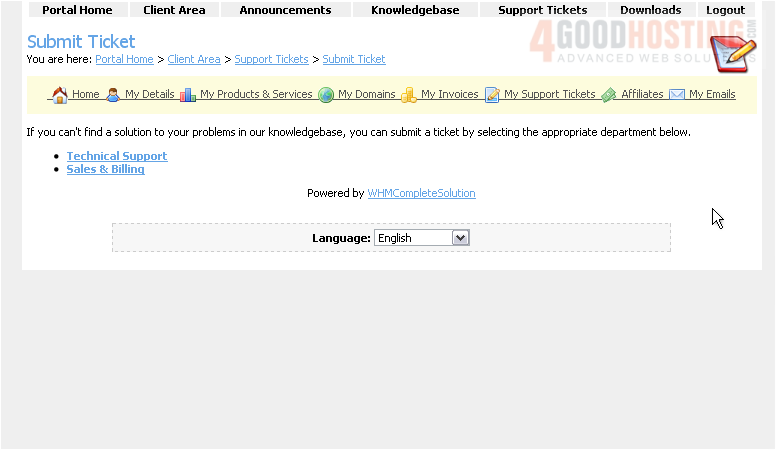Click the Home house icon
This screenshot has height=450, width=776.
click(59, 95)
